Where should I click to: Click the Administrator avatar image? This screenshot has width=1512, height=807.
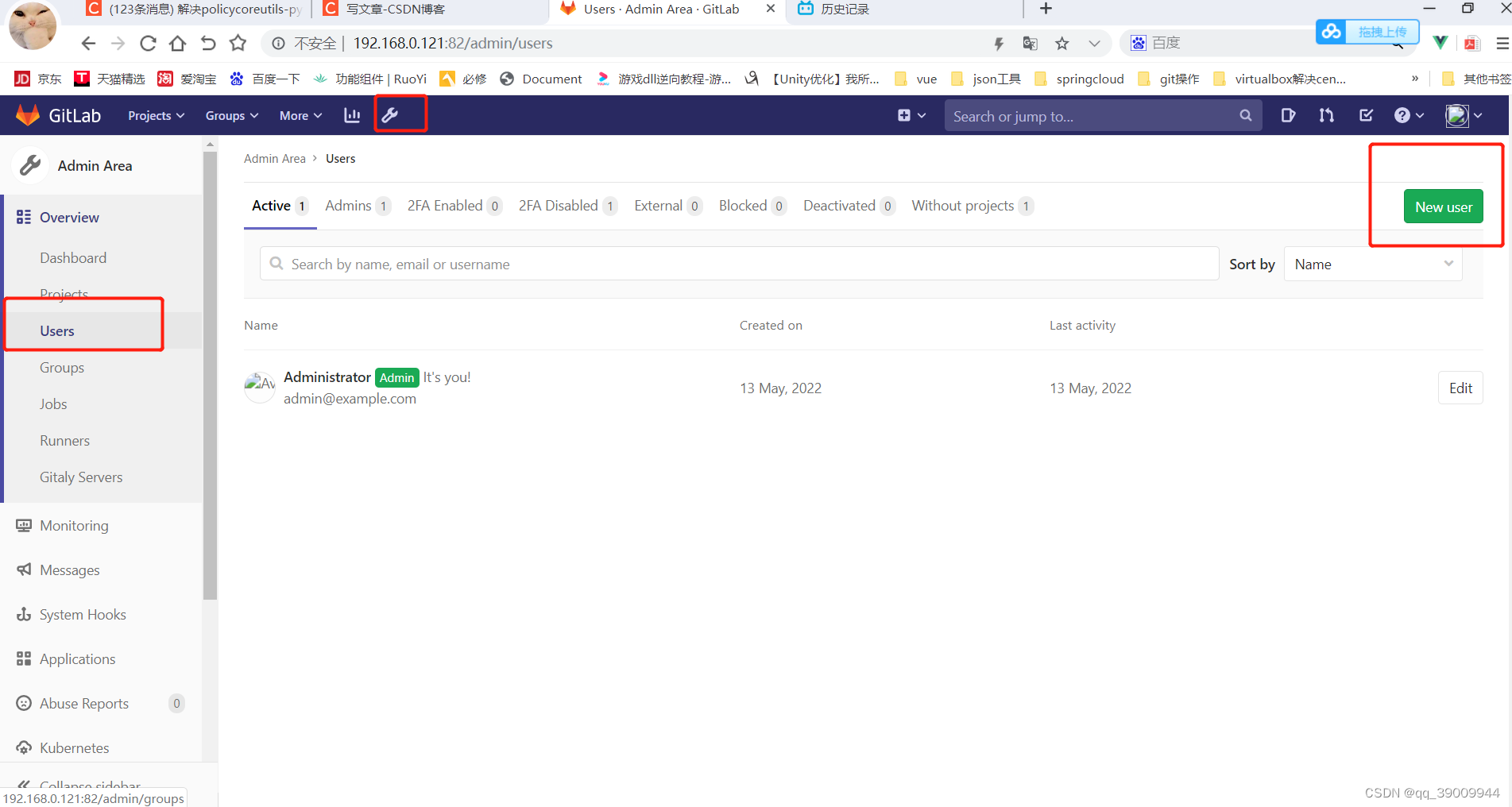click(x=259, y=388)
